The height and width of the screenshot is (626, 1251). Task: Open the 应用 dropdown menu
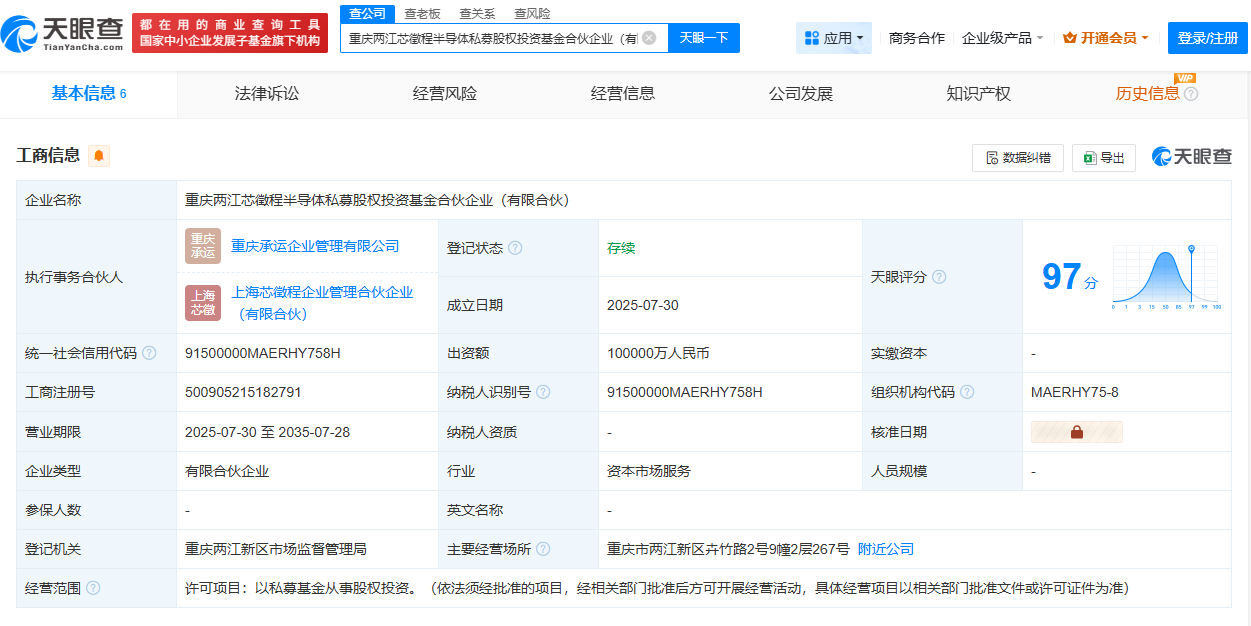pyautogui.click(x=835, y=38)
